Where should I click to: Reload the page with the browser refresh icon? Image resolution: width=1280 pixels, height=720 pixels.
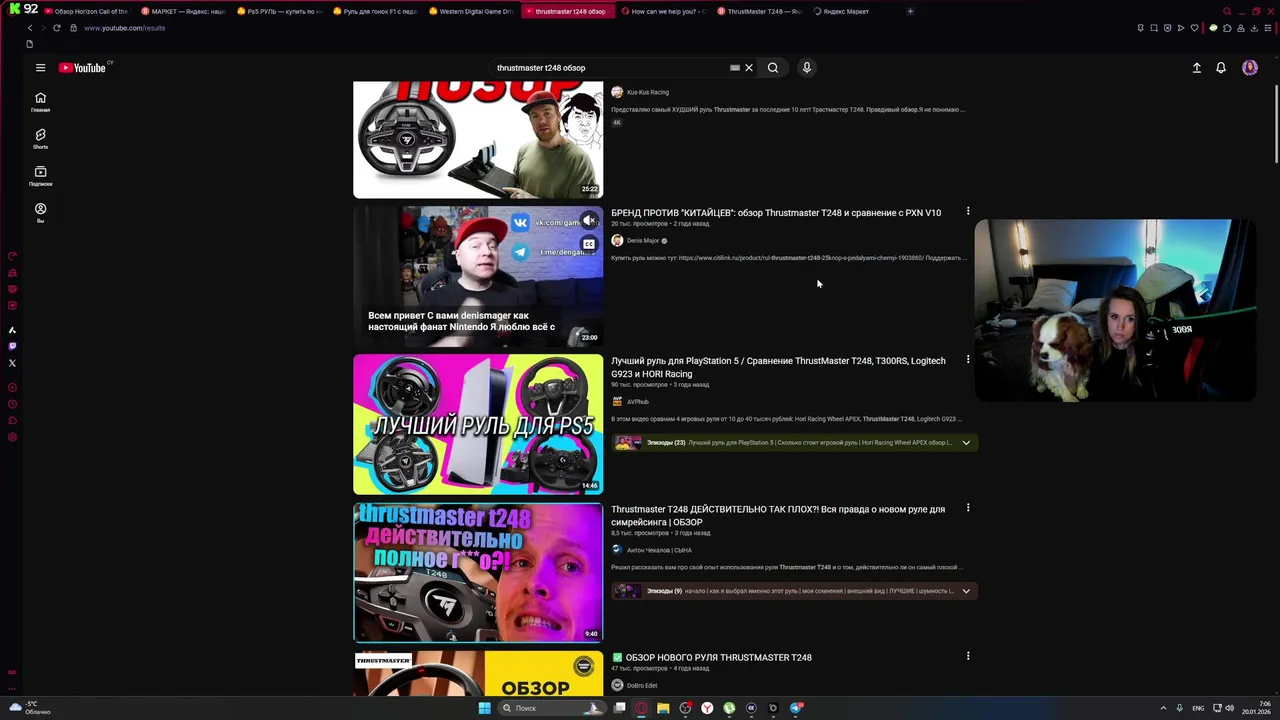point(56,28)
